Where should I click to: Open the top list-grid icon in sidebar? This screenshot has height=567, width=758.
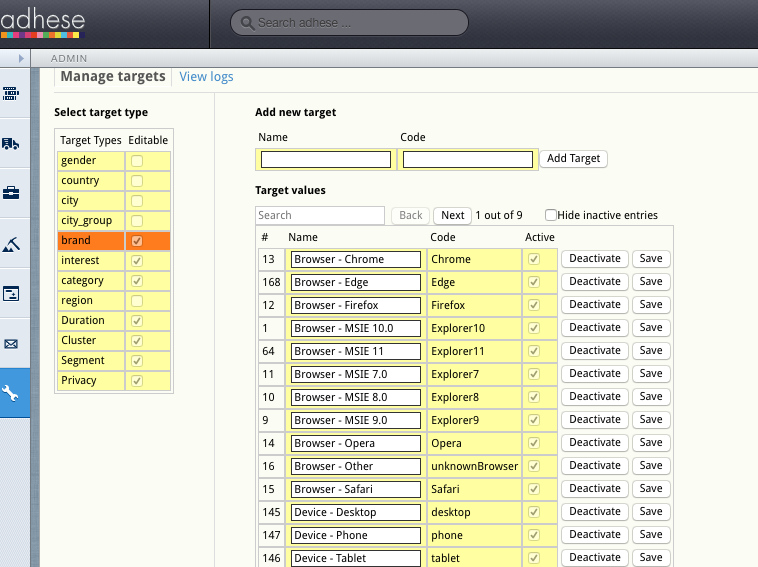coord(11,93)
